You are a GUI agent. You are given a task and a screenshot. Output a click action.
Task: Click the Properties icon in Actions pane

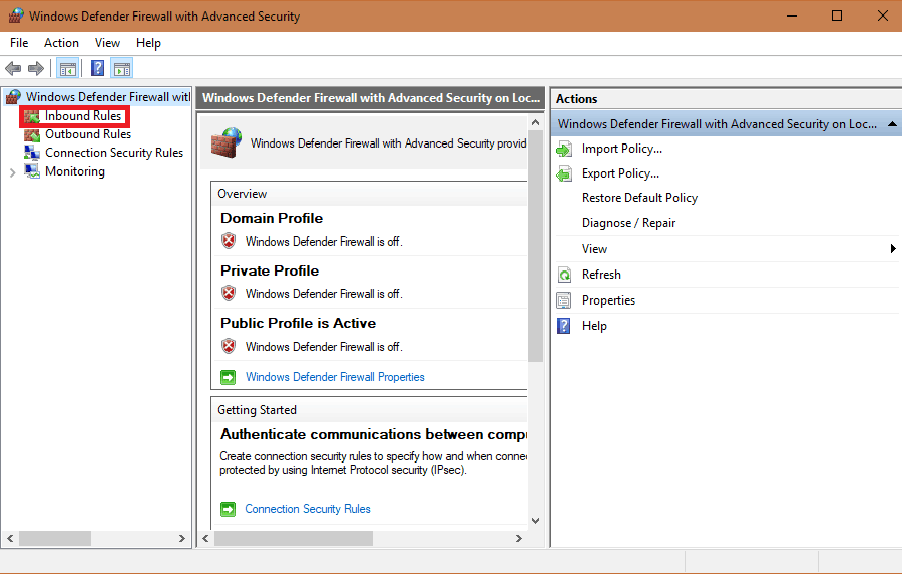(x=564, y=301)
